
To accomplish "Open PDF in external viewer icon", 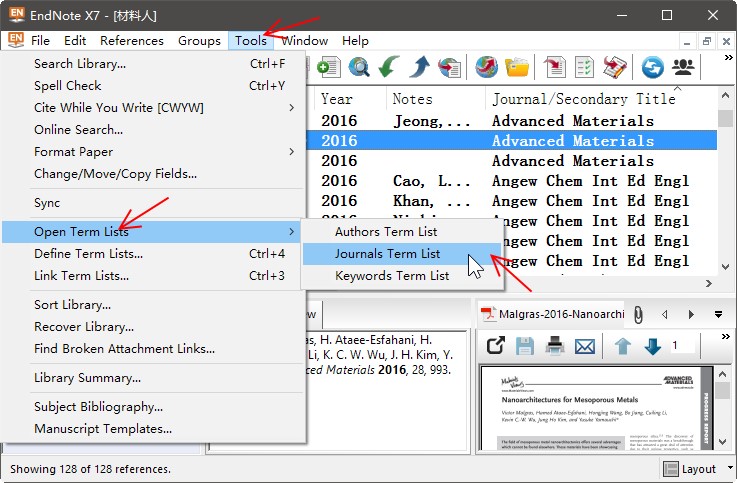I will (x=495, y=346).
